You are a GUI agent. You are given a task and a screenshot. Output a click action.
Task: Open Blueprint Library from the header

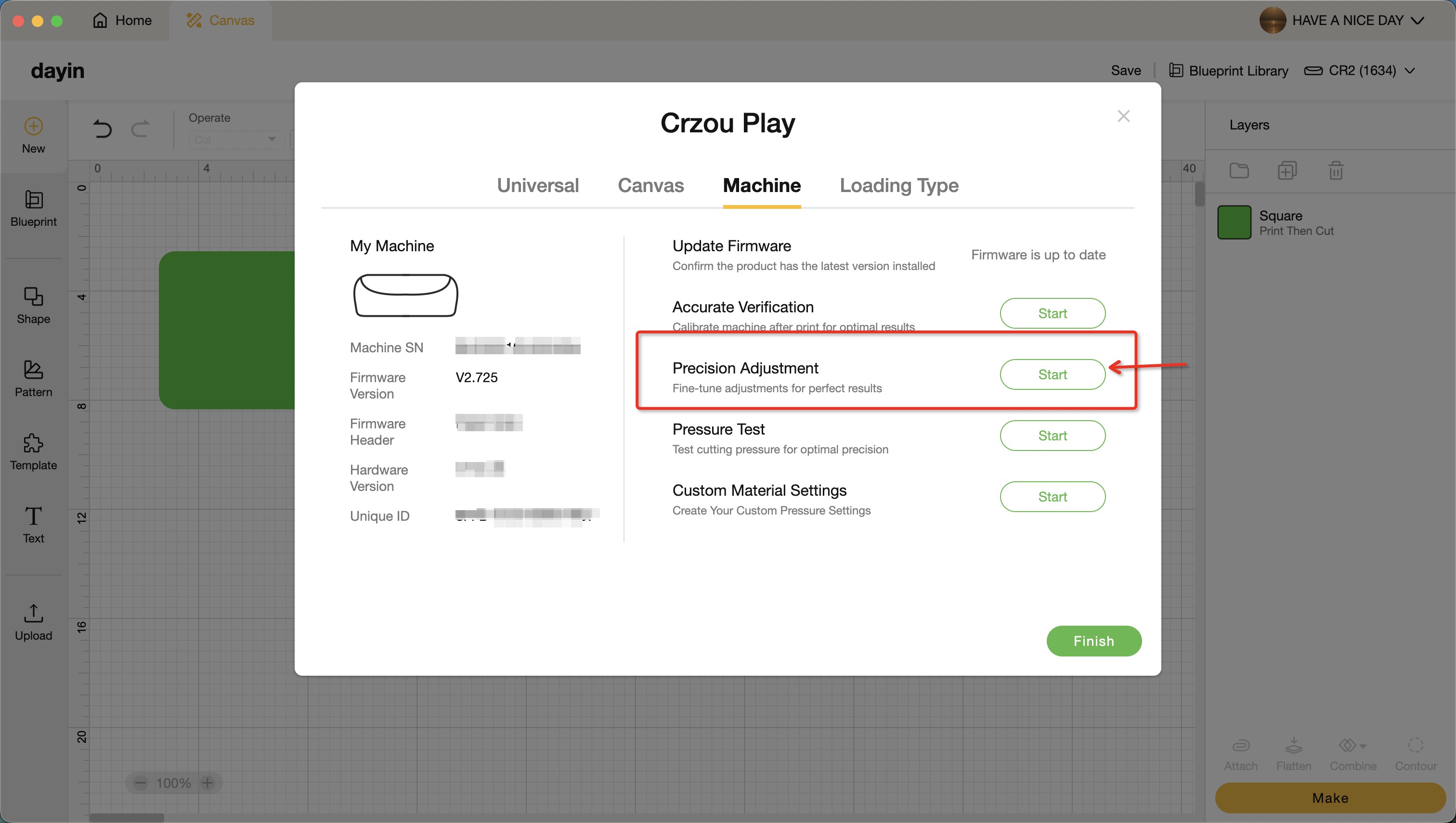pos(1229,71)
